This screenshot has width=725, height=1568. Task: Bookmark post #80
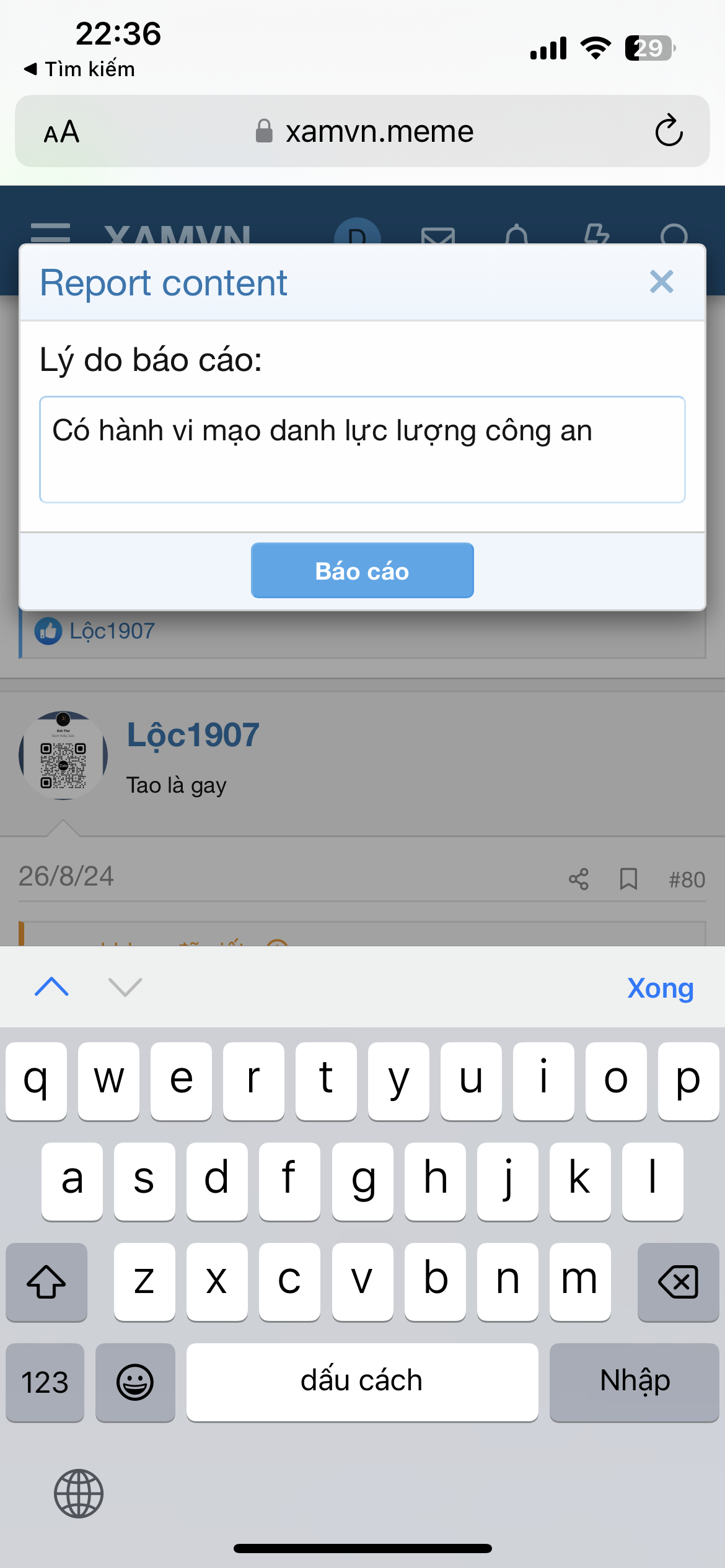(x=628, y=879)
